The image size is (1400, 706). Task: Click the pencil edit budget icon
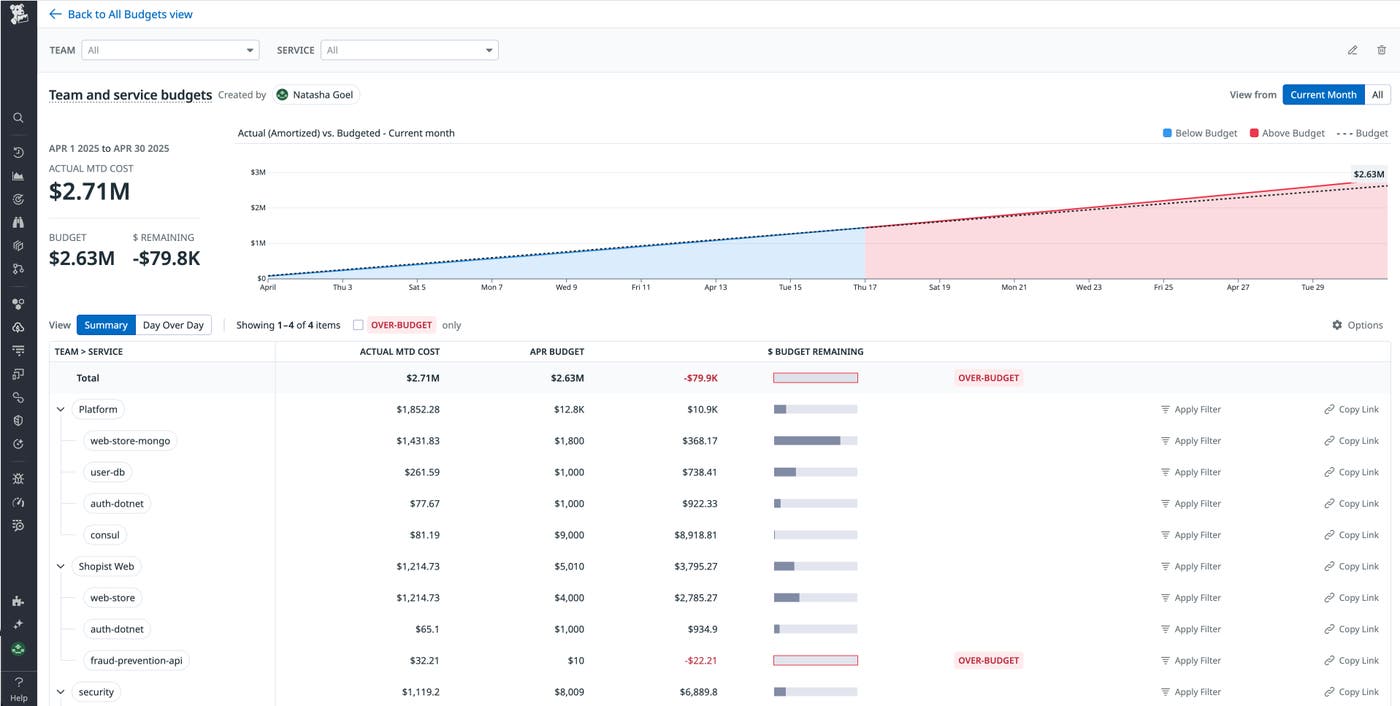point(1352,50)
